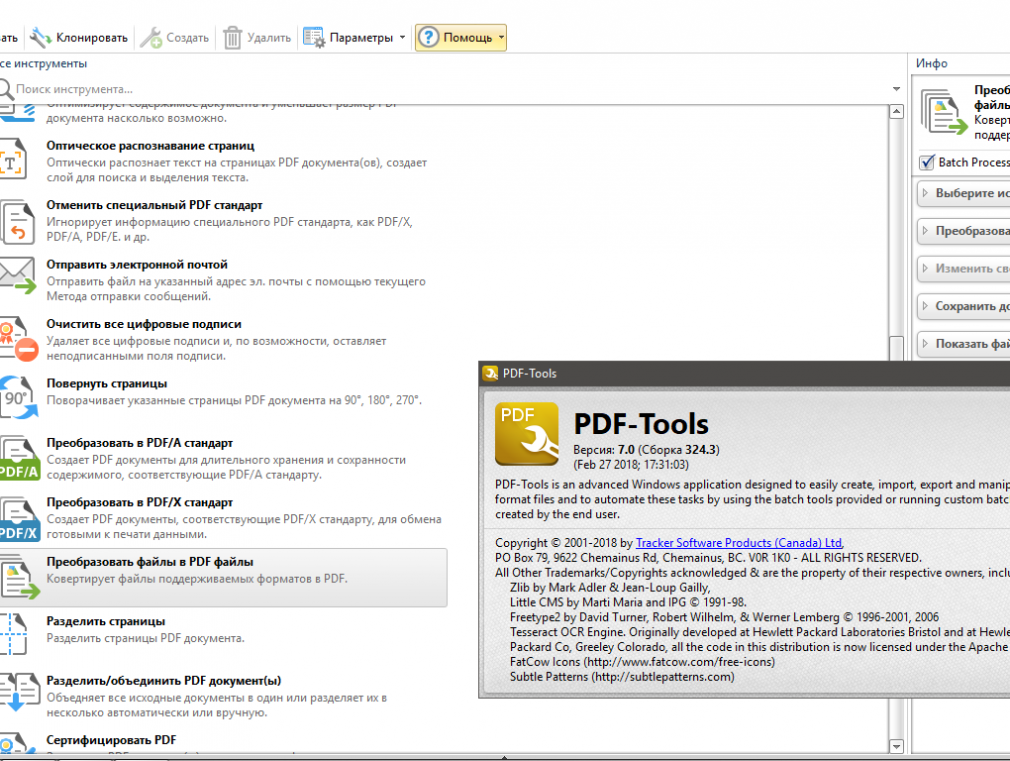Select Отменить специальный PDF стандарт title
1010x761 pixels.
(x=154, y=205)
